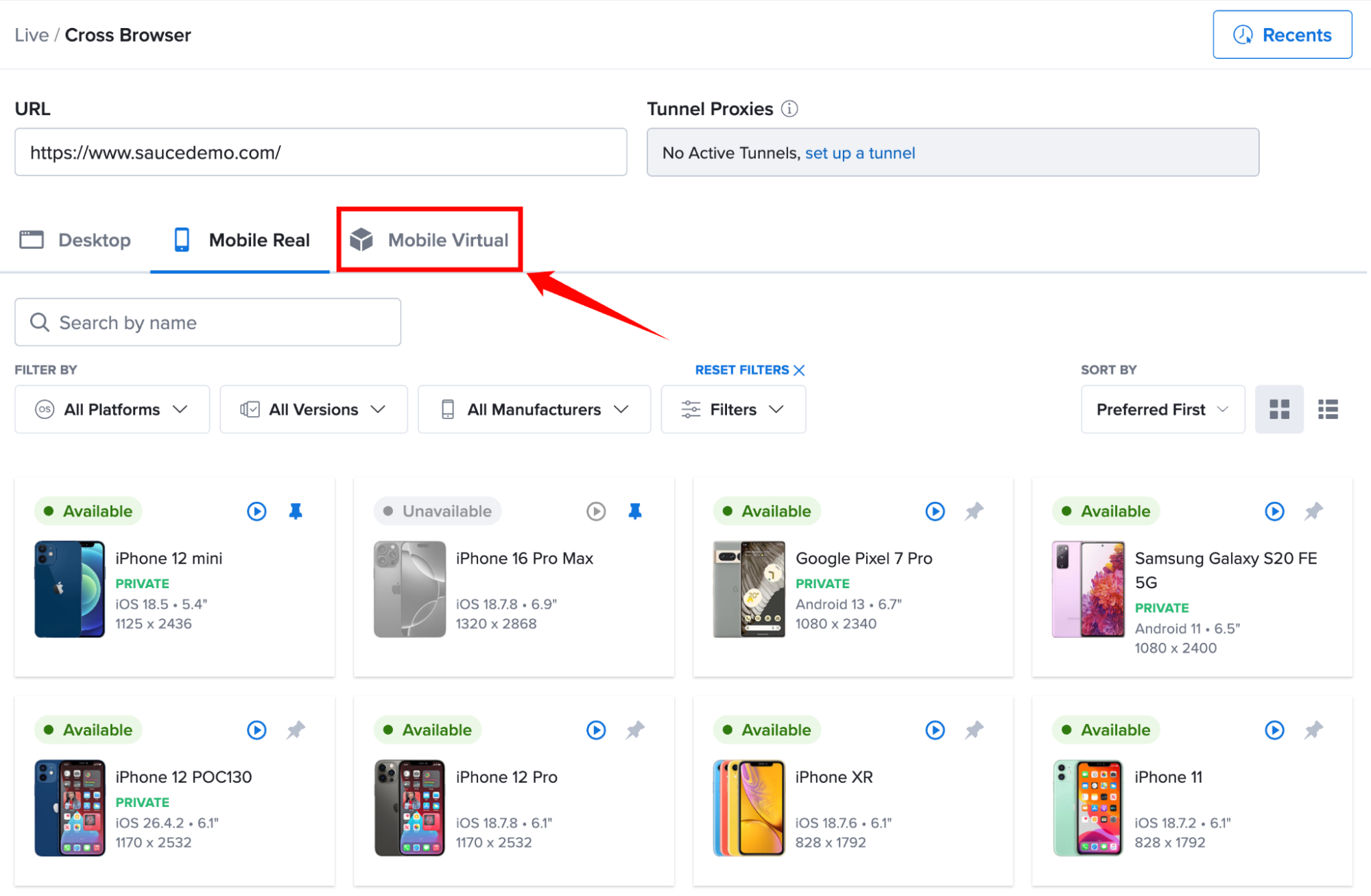Click the '1320 x 2868' resolution text
This screenshot has width=1371, height=896.
coord(497,625)
